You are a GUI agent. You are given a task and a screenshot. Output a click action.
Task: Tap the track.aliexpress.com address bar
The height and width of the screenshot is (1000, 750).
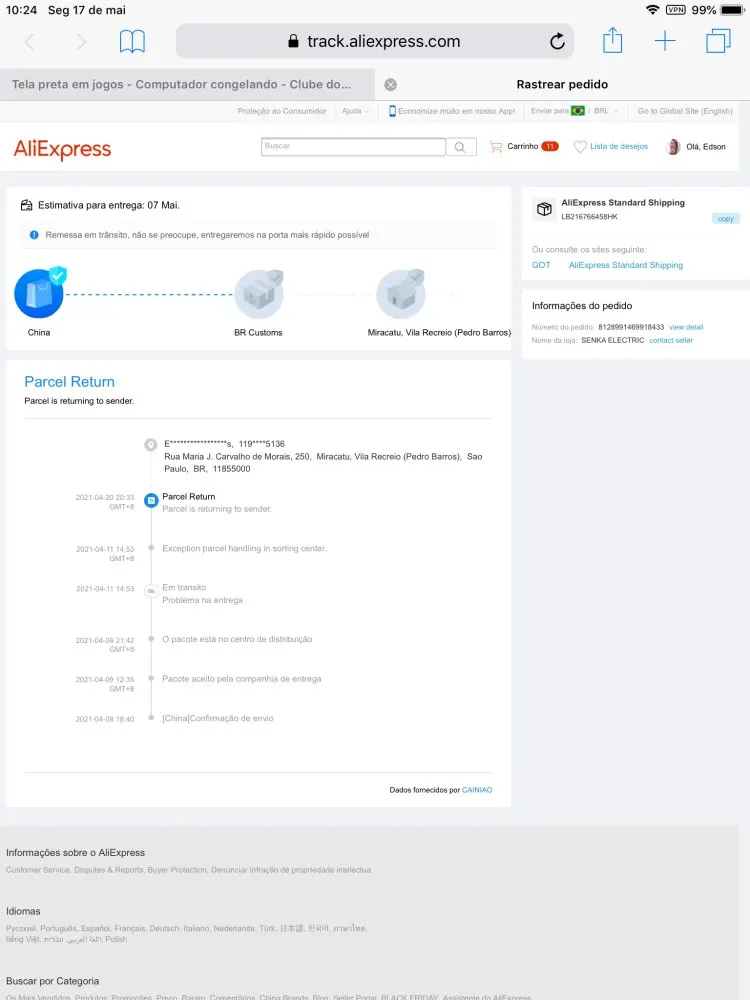(x=374, y=41)
